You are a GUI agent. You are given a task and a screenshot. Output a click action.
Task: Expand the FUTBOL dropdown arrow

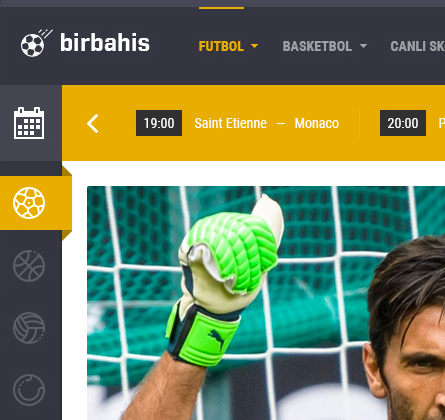[x=254, y=46]
